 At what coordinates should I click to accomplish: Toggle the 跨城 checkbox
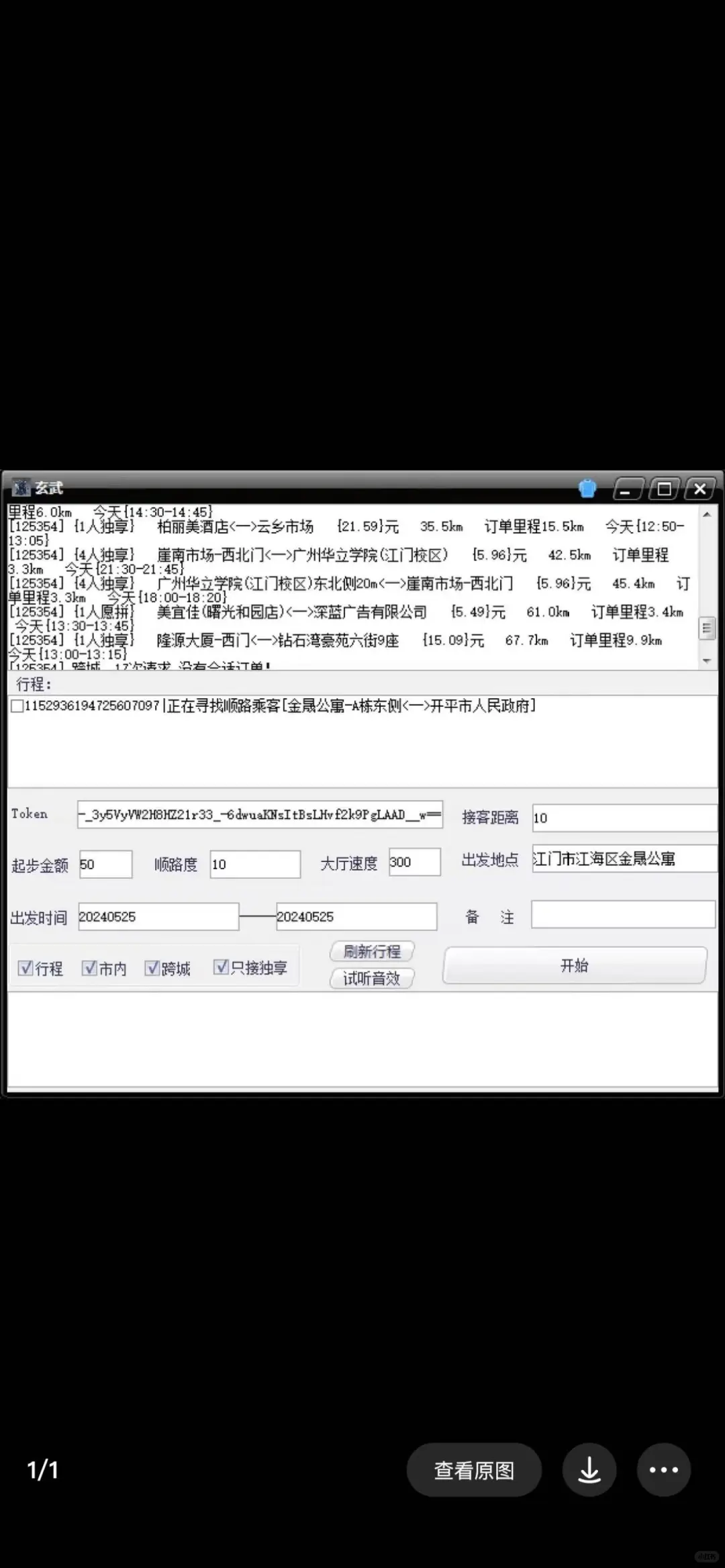click(x=152, y=968)
